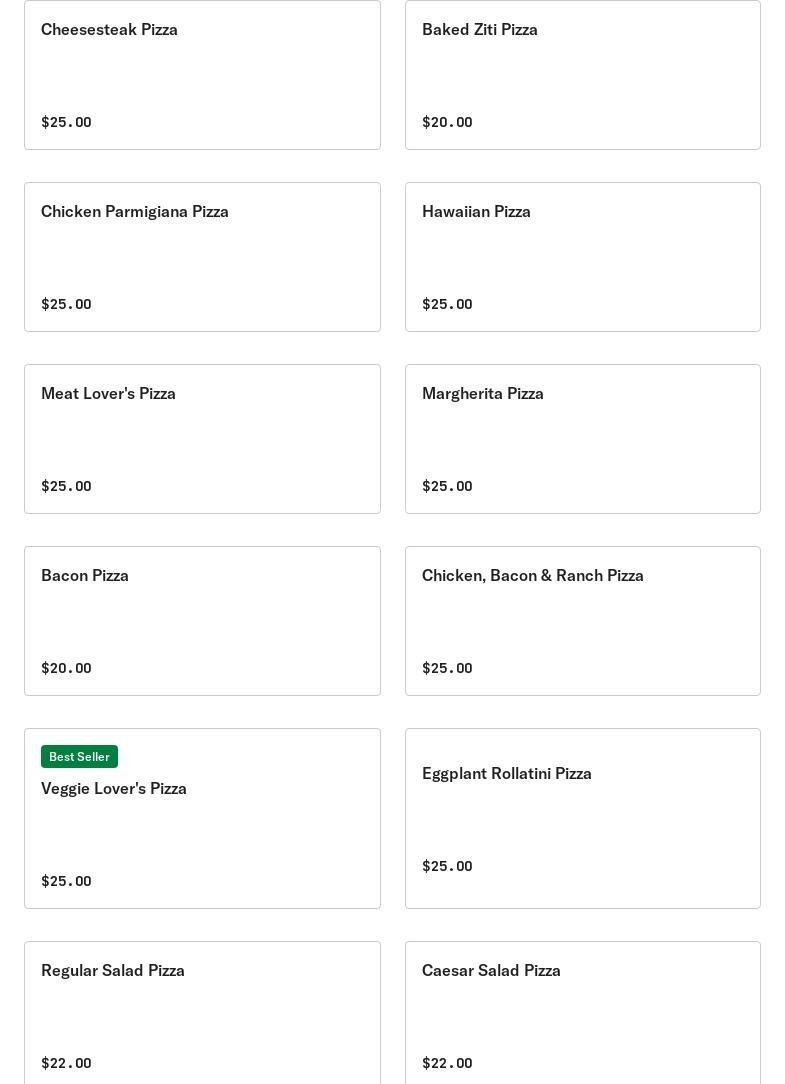This screenshot has width=785, height=1084.
Task: Click the Best Seller badge
Action: point(79,757)
